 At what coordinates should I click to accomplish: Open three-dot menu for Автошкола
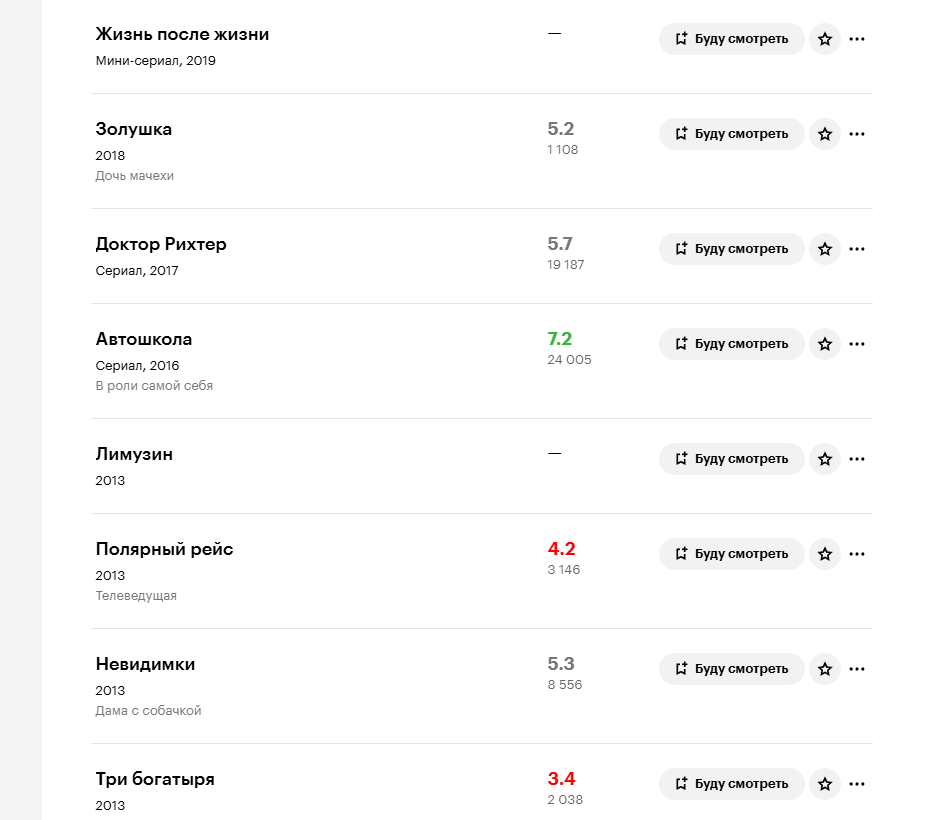click(857, 344)
